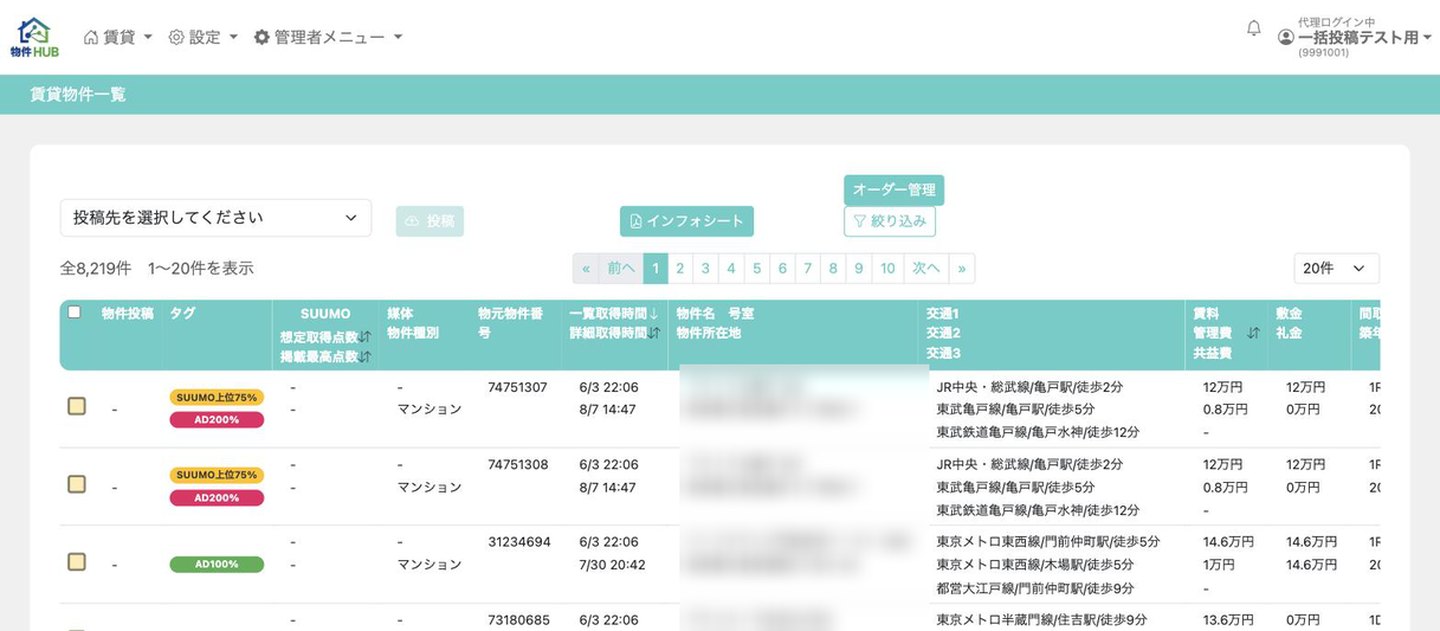Screen dimensions: 1440x631
Task: Jump to last page with » button
Action: tap(962, 268)
